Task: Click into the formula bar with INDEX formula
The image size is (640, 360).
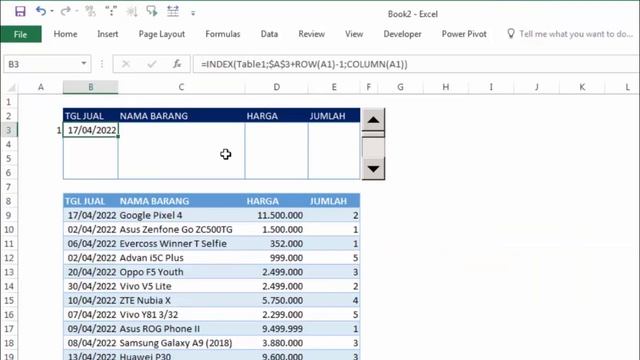Action: [416, 64]
